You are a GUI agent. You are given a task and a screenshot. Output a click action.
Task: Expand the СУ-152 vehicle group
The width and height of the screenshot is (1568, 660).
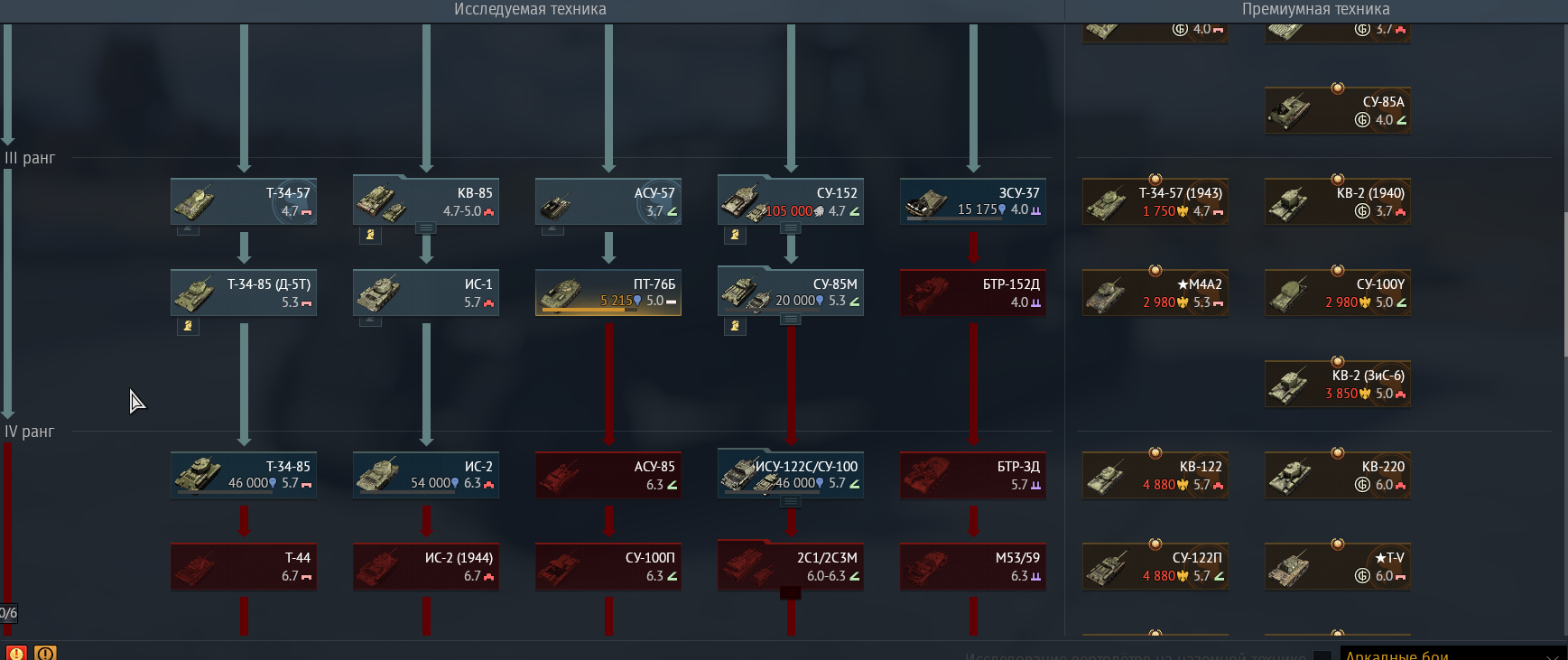[x=791, y=228]
